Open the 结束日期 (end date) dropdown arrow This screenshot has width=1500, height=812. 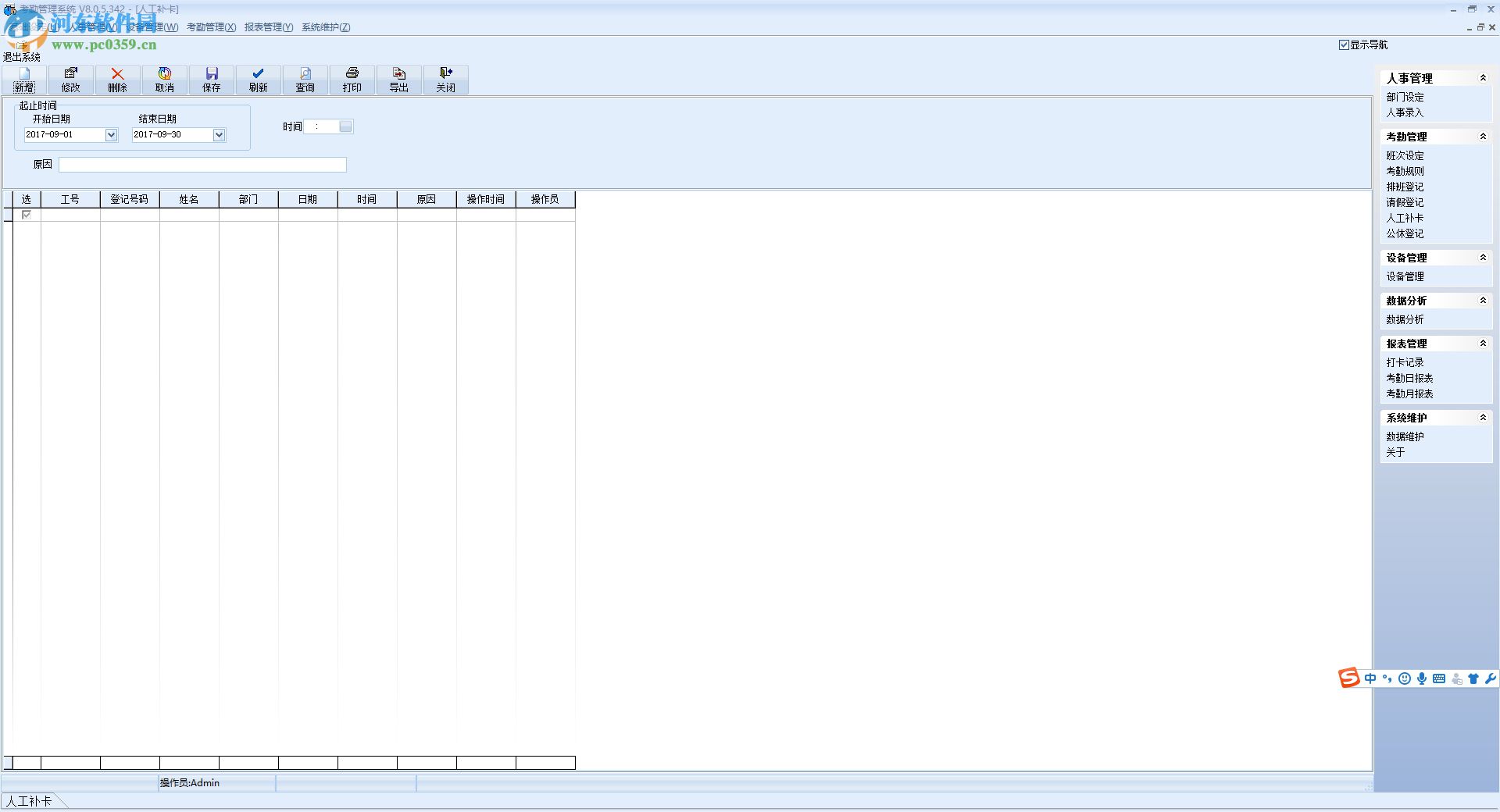pos(219,135)
